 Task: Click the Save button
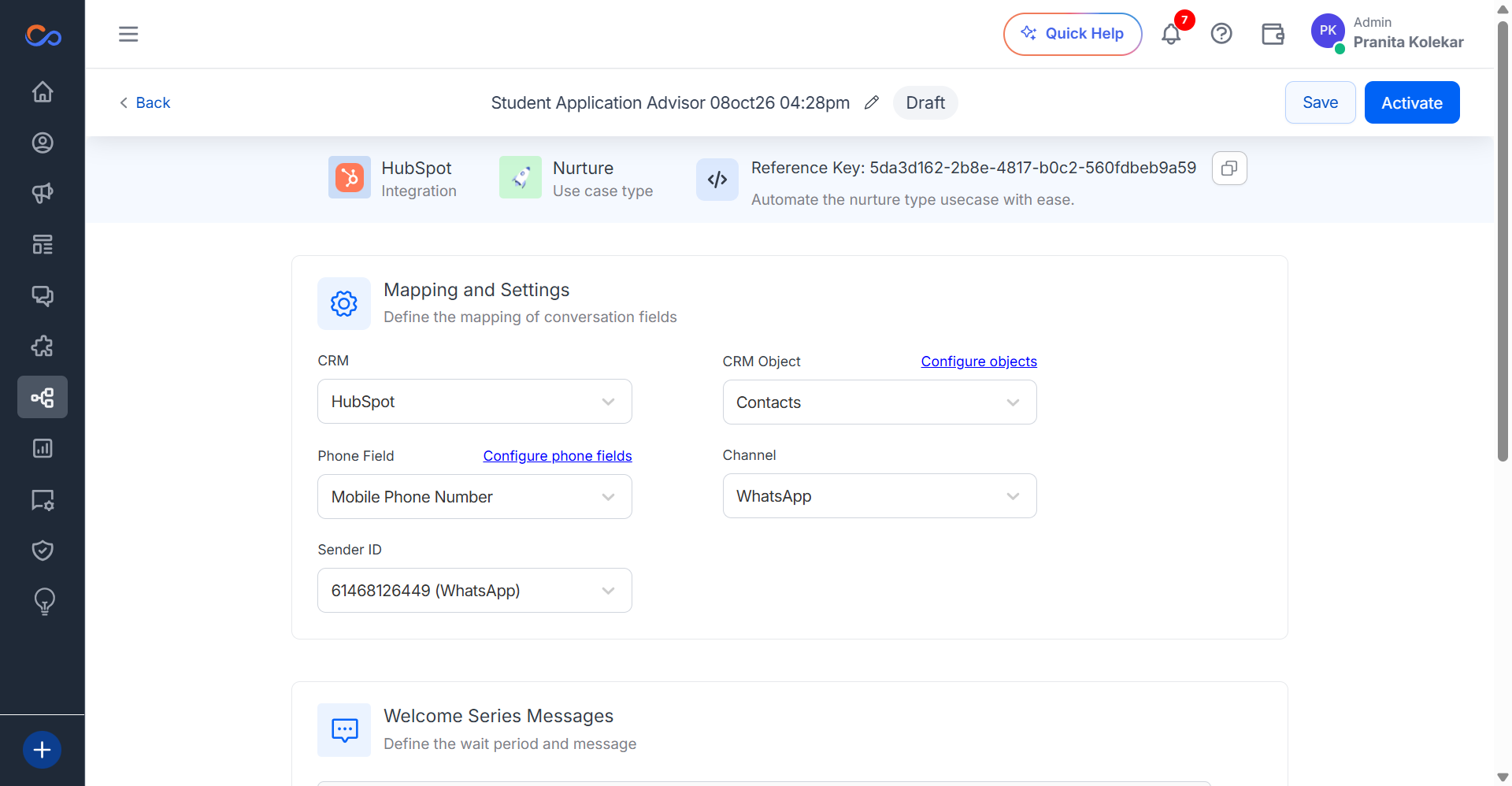point(1321,102)
